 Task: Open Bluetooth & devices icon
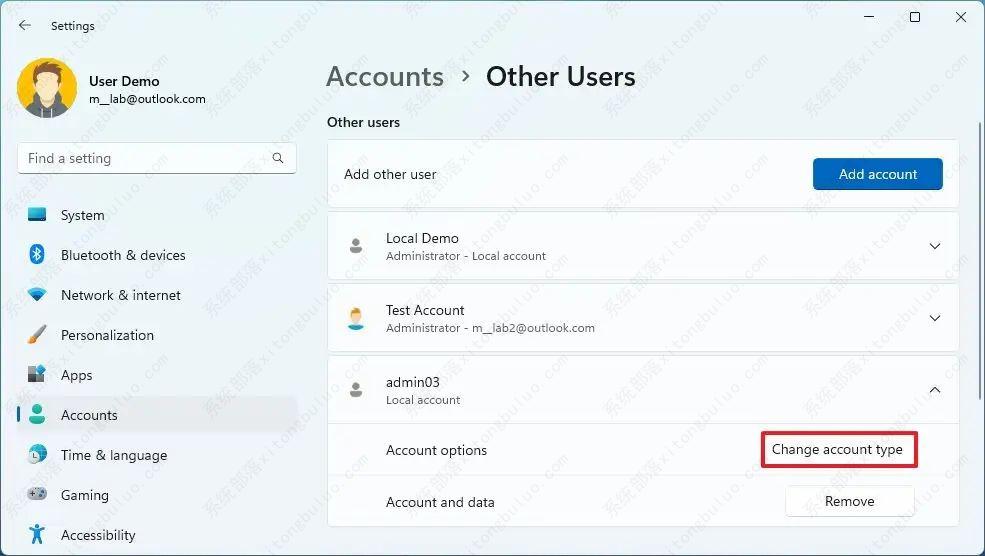tap(38, 255)
